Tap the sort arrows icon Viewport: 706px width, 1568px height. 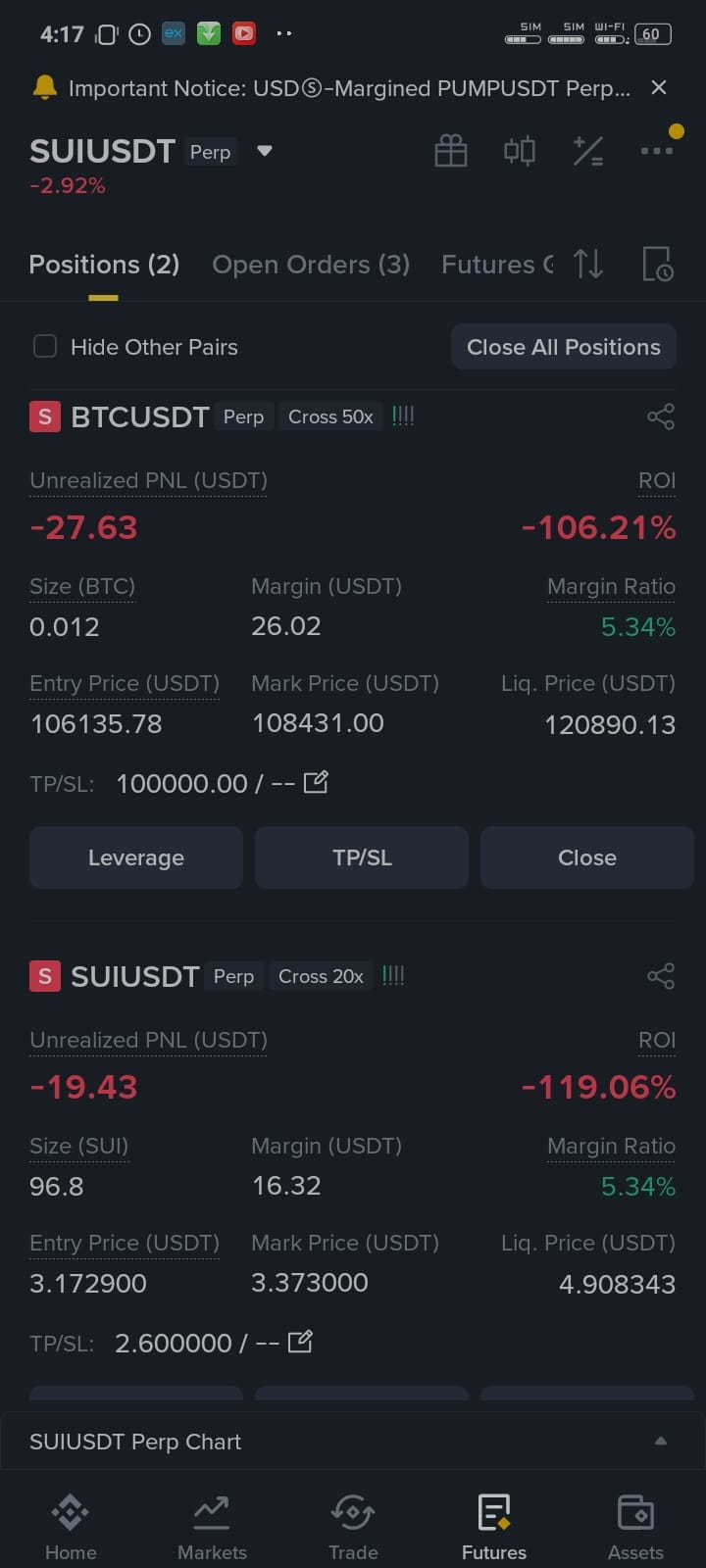coord(588,264)
